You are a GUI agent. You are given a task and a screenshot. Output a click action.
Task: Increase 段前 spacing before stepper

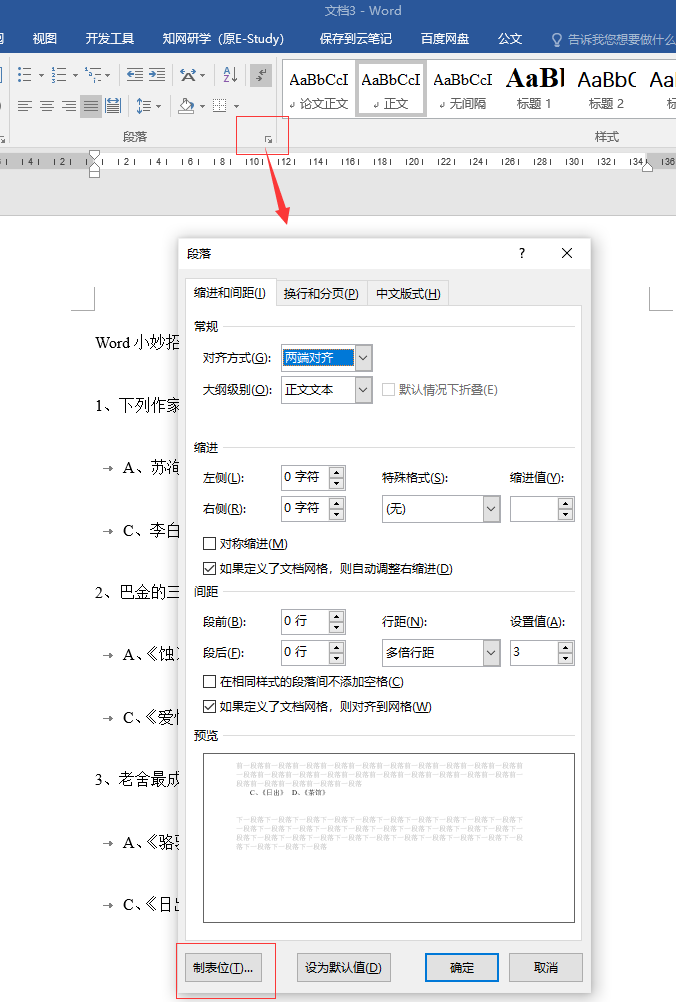pos(337,616)
